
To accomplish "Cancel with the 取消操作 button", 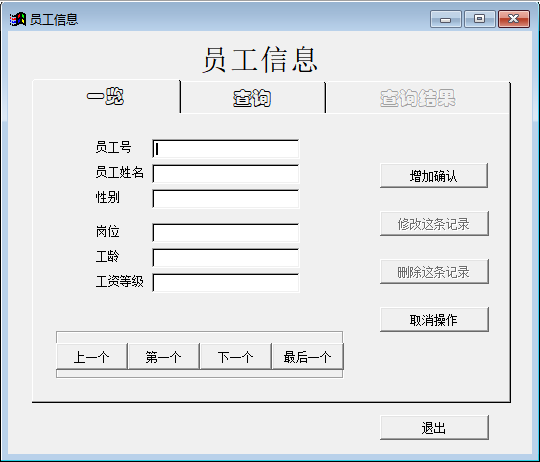I will pos(434,320).
